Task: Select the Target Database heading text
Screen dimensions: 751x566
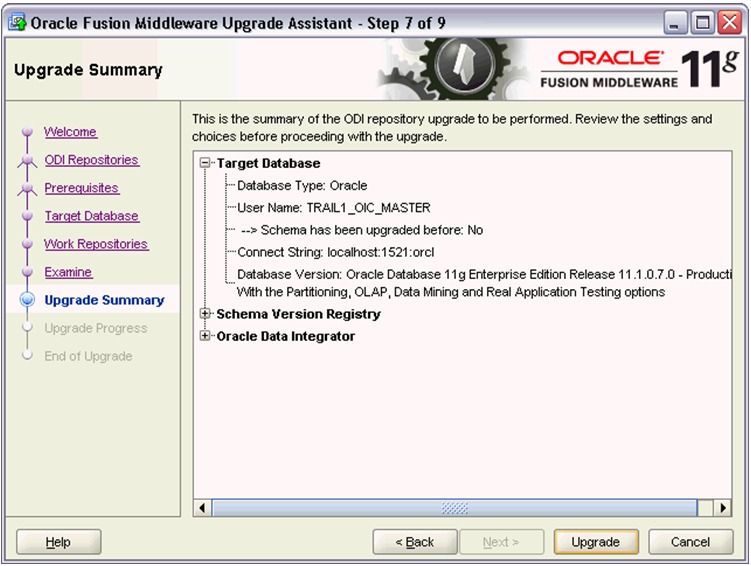Action: [x=268, y=163]
